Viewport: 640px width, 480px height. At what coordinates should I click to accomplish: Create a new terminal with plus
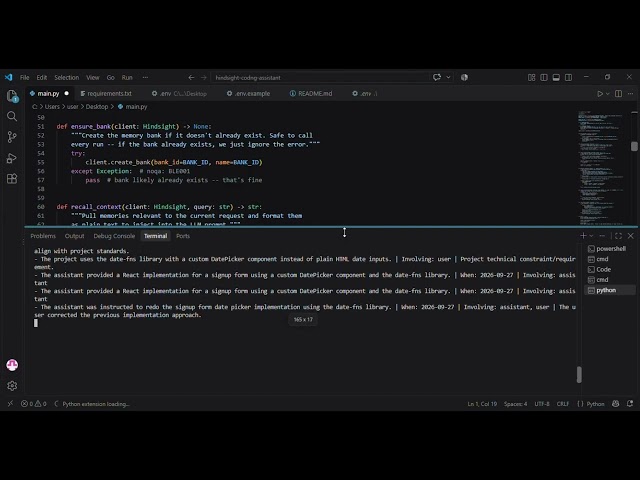(583, 236)
